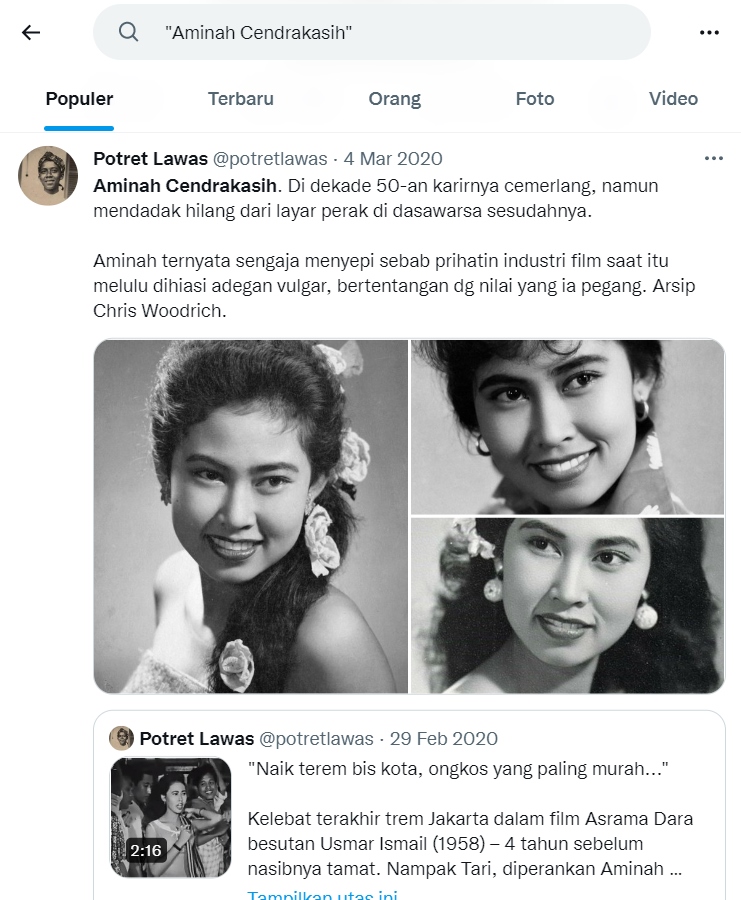Screen dimensions: 741x900
Task: Switch to the Foto tab
Action: pyautogui.click(x=535, y=99)
